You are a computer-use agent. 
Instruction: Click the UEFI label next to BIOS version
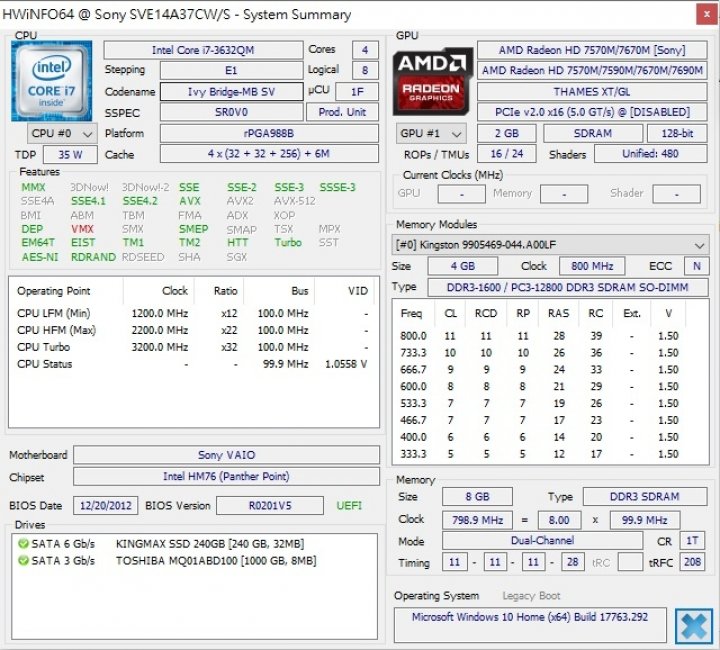point(349,505)
